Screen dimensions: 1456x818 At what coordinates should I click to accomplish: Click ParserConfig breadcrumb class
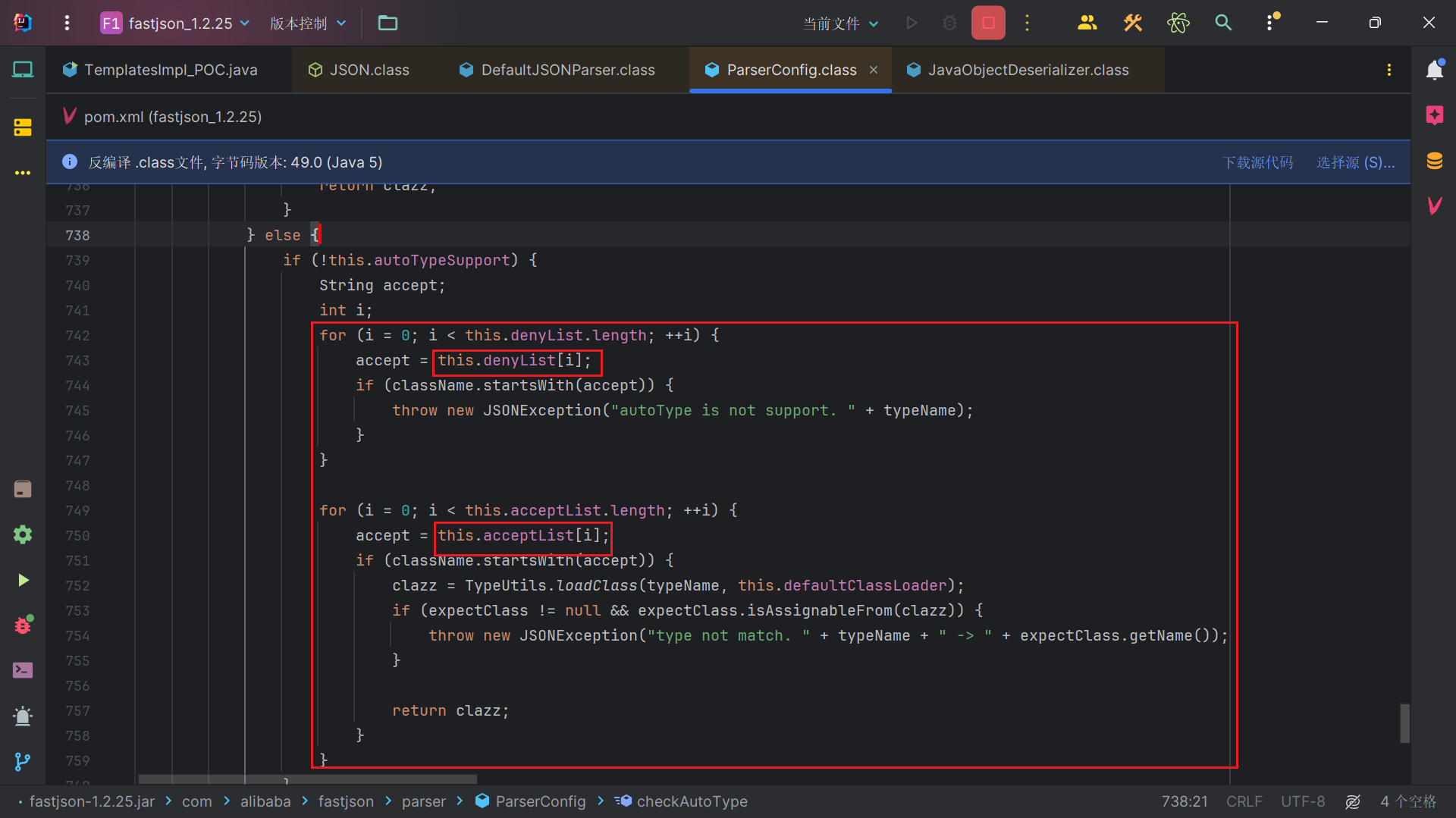(x=531, y=801)
